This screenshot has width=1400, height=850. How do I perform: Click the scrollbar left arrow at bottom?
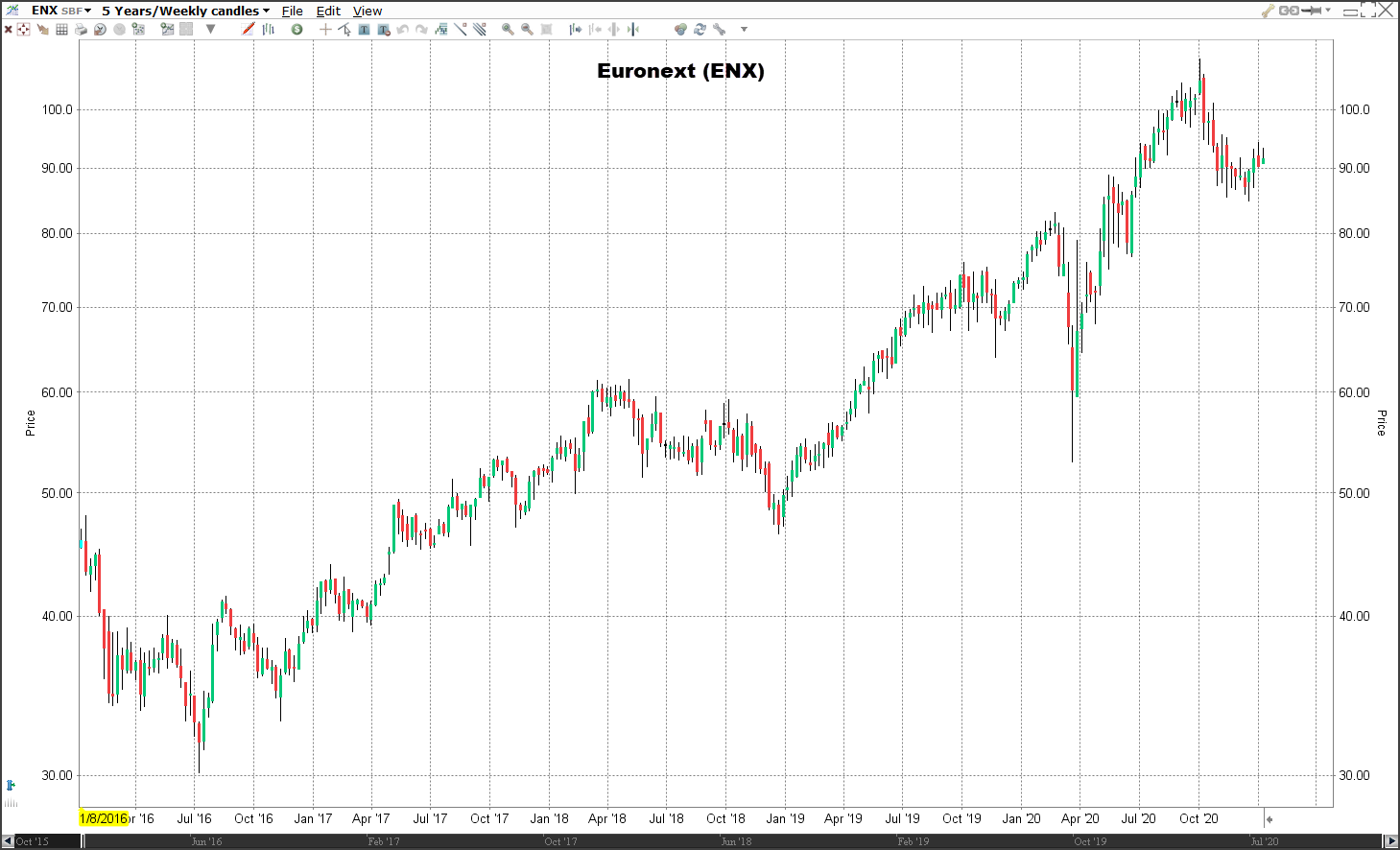pos(8,841)
